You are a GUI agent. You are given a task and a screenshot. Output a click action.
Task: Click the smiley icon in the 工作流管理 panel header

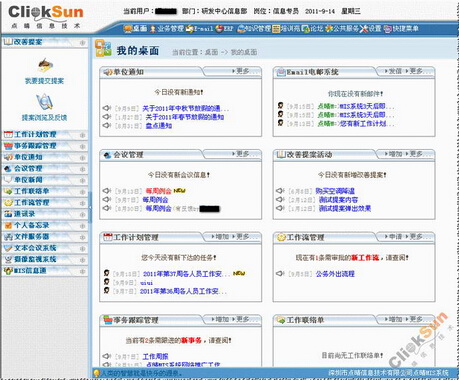pos(281,237)
